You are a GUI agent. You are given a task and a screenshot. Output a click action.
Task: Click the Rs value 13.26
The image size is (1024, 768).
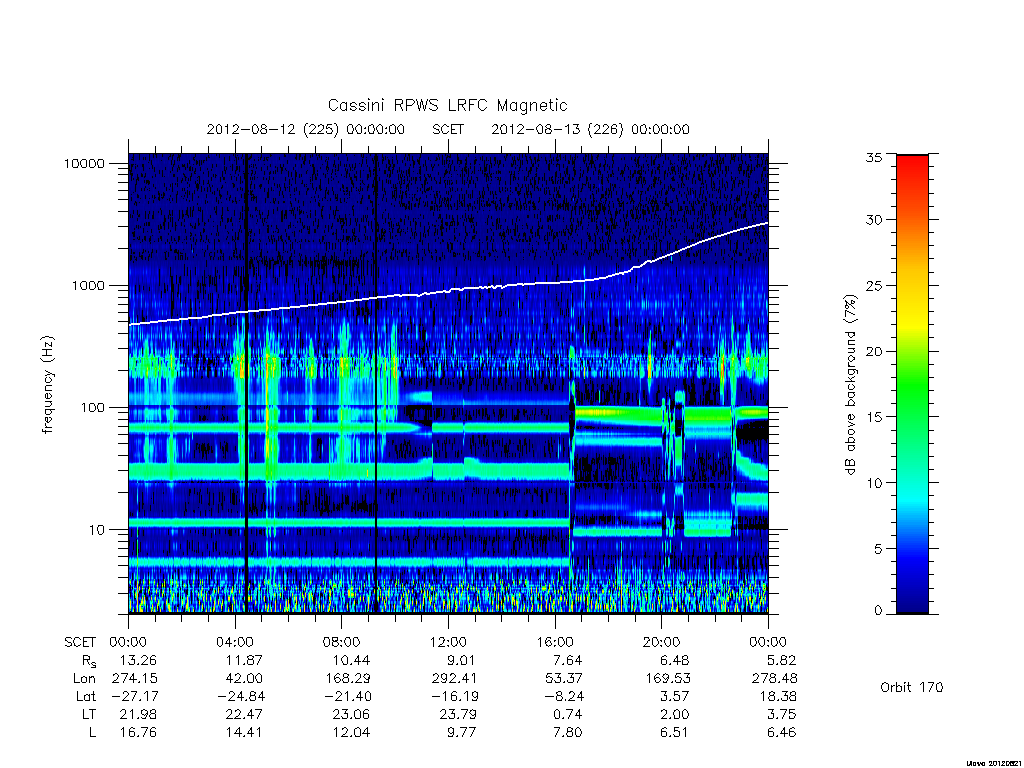(138, 660)
